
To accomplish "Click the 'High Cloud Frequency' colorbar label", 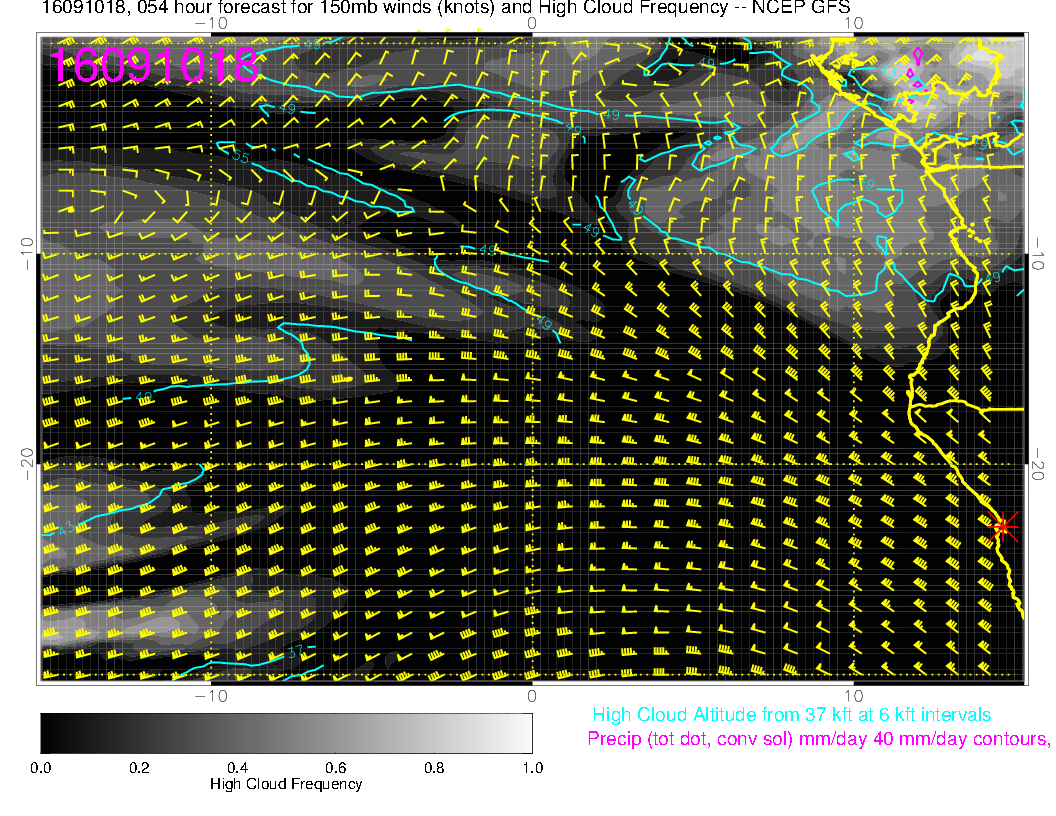I will tap(286, 784).
